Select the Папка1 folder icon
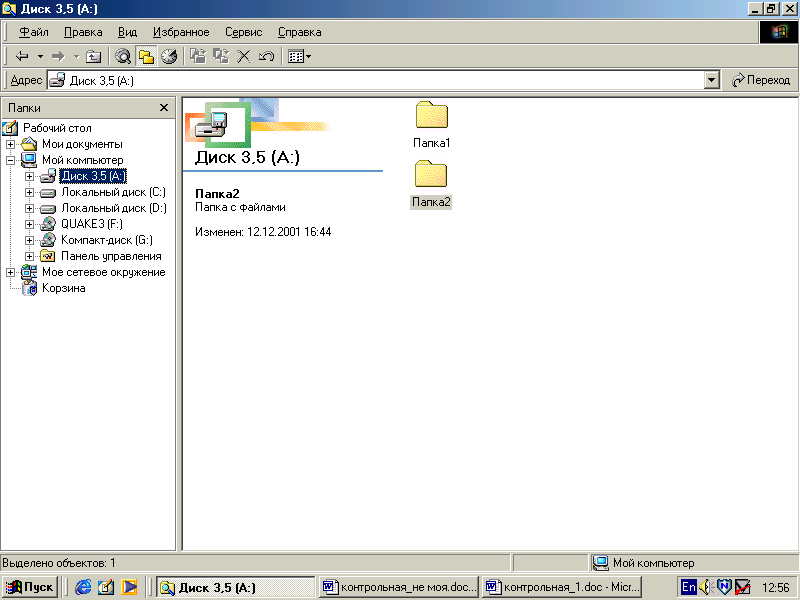This screenshot has width=800, height=600. click(x=432, y=115)
